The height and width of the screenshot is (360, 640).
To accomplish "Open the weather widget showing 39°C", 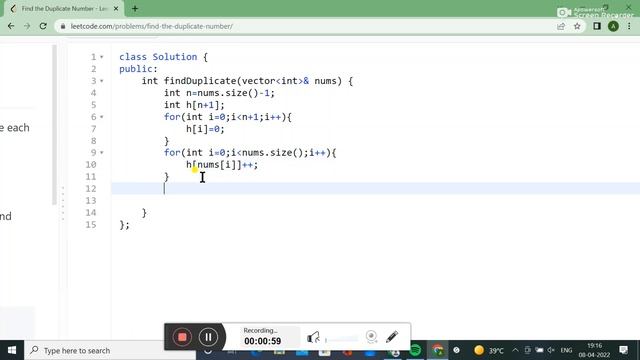I will [489, 350].
